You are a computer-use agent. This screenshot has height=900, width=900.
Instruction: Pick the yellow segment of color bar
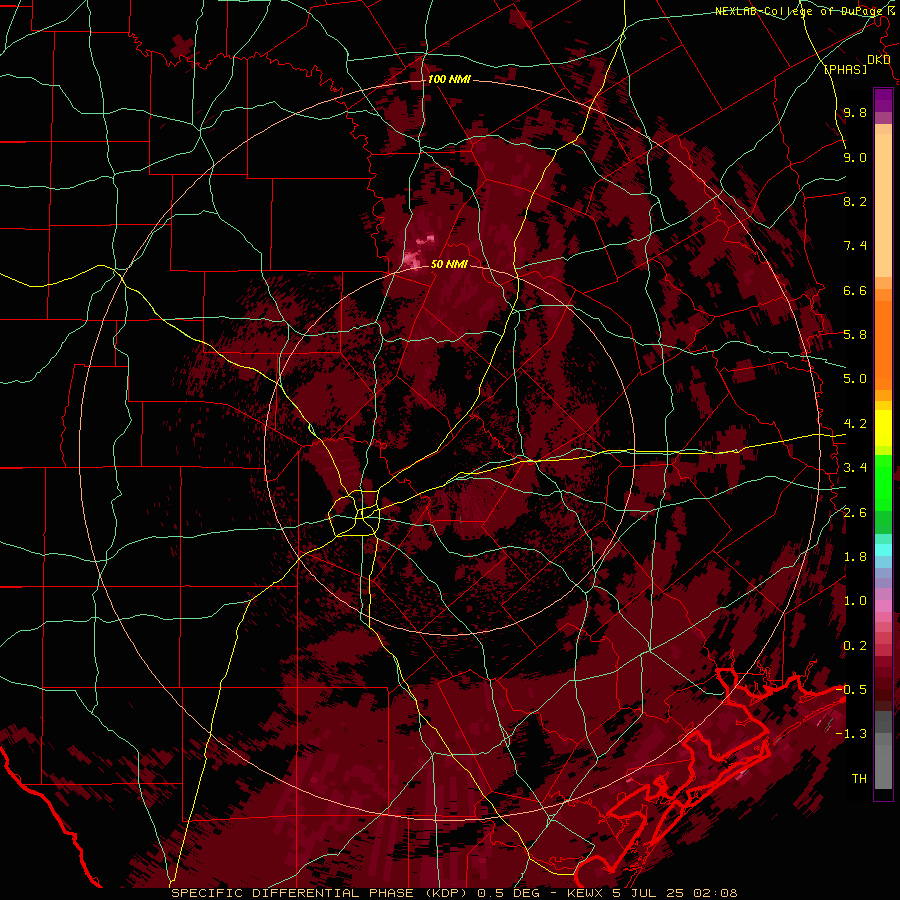(883, 428)
